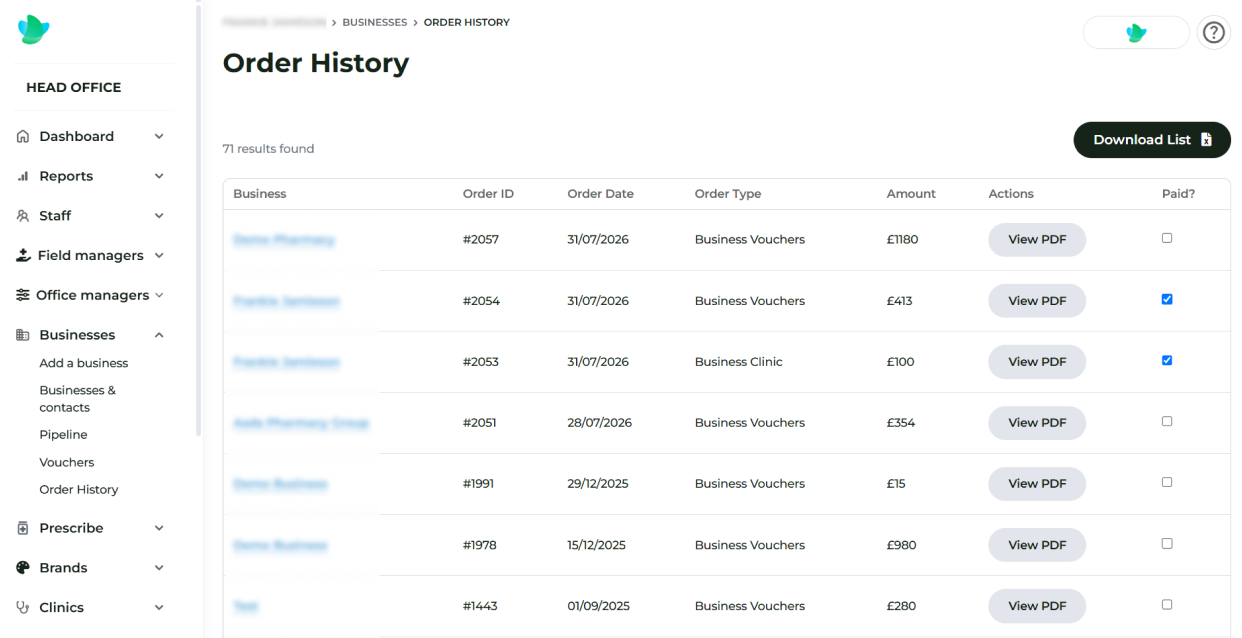Click the Office managers sliders icon
Screen dimensions: 1242x638
click(23, 295)
